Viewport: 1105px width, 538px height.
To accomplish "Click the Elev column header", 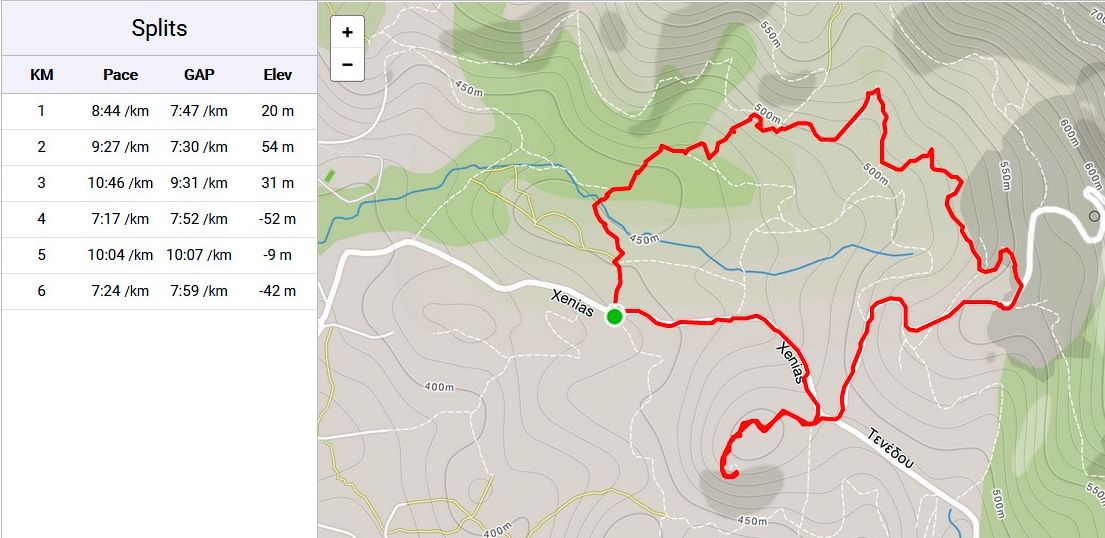I will (x=278, y=75).
